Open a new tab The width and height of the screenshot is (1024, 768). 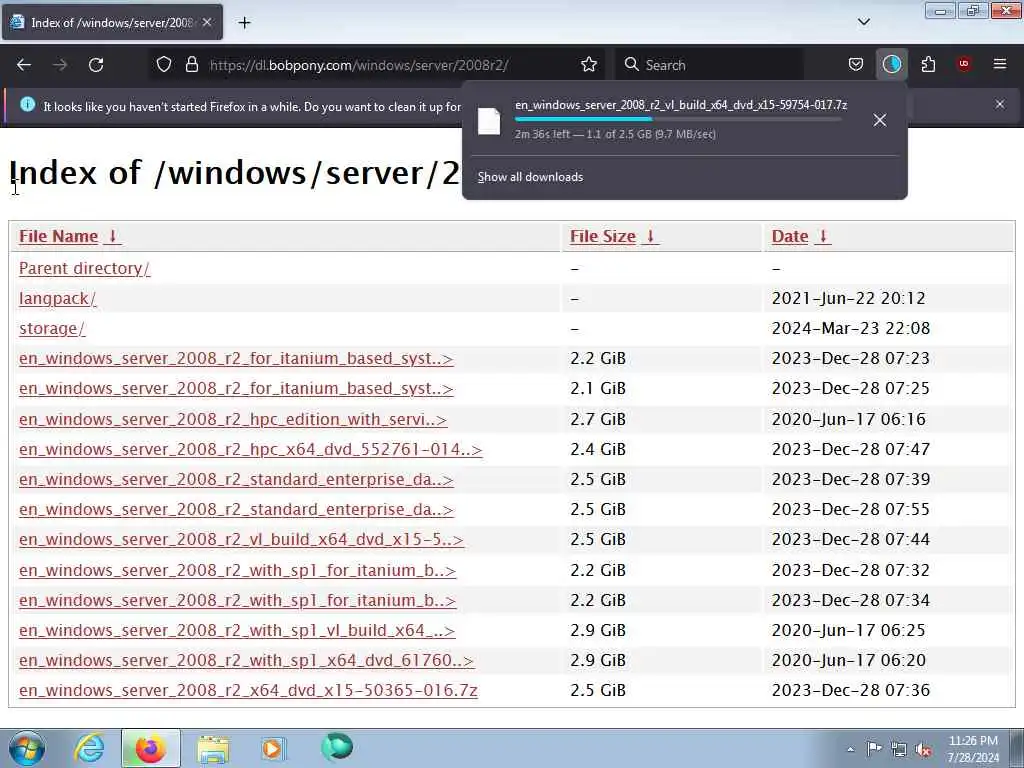[x=244, y=23]
